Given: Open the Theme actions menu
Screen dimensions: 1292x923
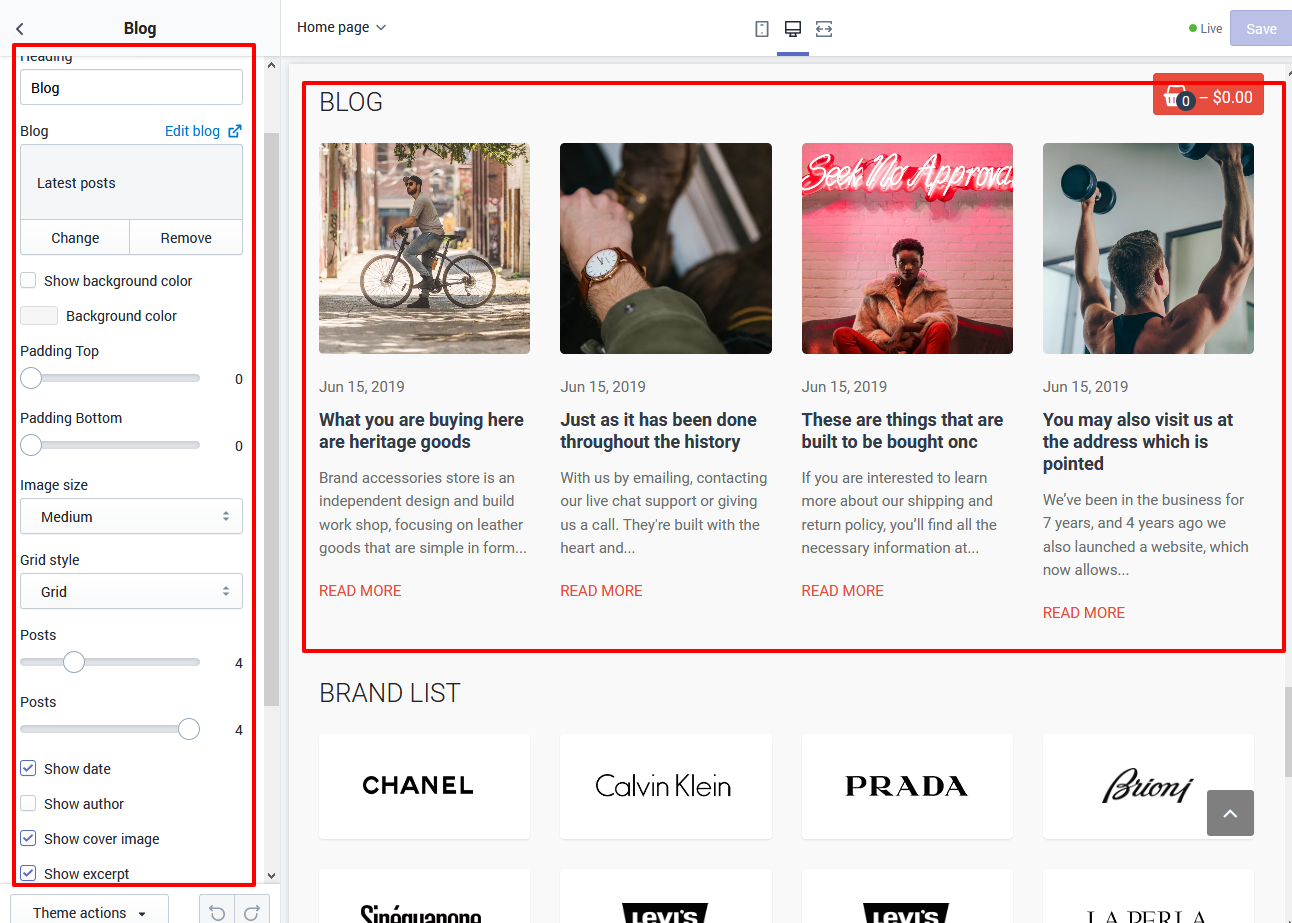Looking at the screenshot, I should [89, 912].
